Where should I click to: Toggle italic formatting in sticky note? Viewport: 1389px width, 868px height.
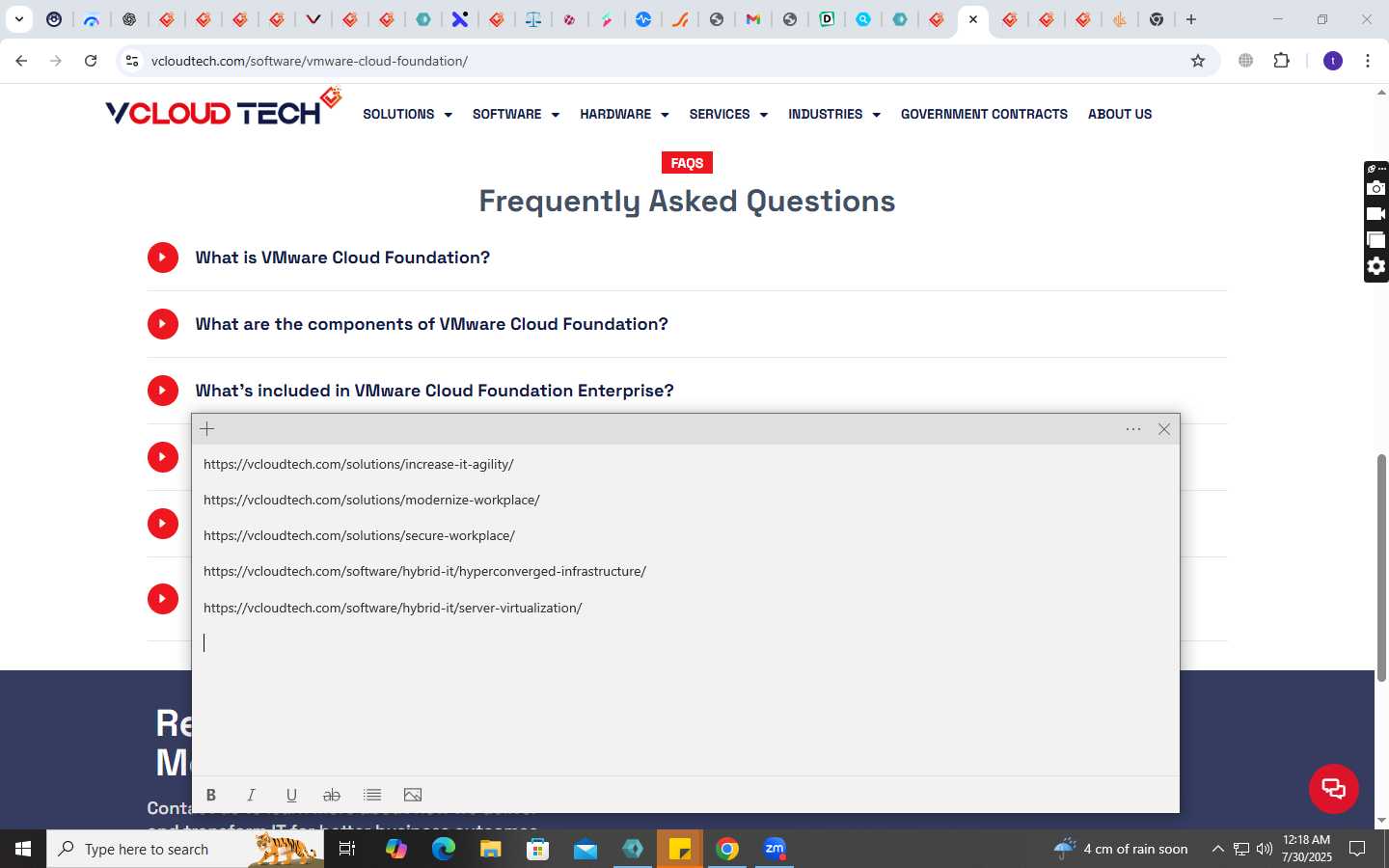pos(251,795)
